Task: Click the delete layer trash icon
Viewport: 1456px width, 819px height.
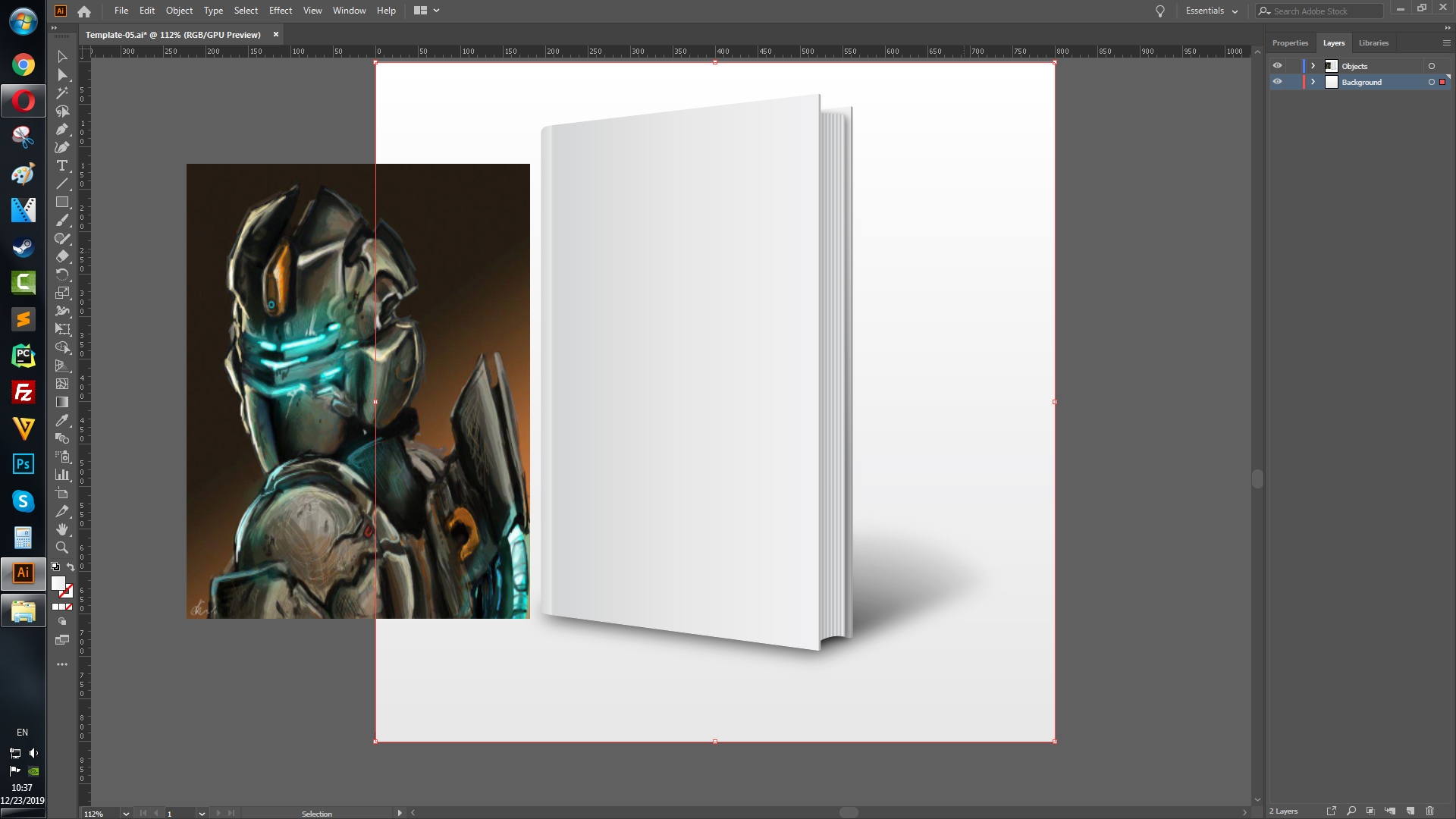Action: pos(1429,811)
